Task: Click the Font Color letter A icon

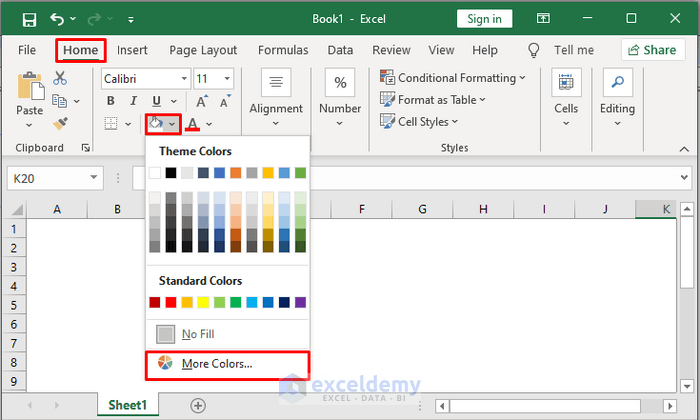Action: click(x=193, y=123)
